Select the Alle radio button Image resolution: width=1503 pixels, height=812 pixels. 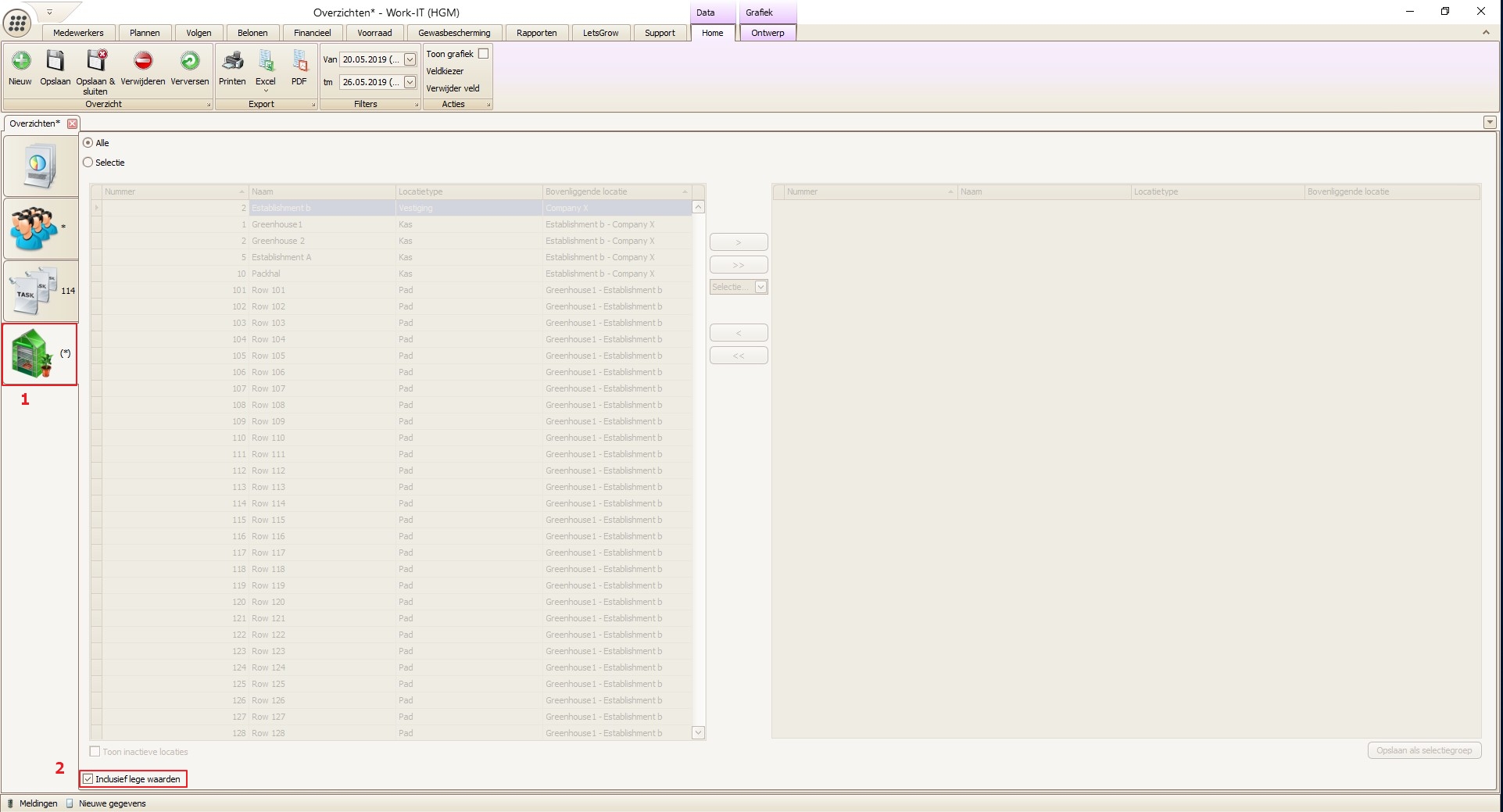click(88, 143)
